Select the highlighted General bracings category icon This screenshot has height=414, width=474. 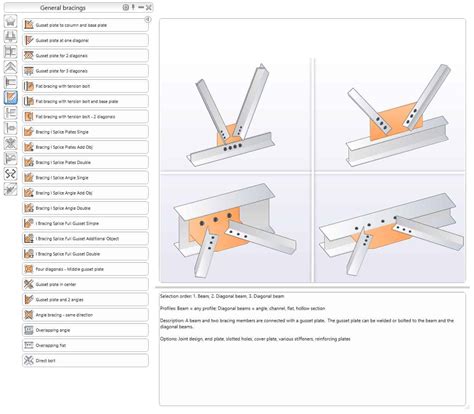click(10, 98)
